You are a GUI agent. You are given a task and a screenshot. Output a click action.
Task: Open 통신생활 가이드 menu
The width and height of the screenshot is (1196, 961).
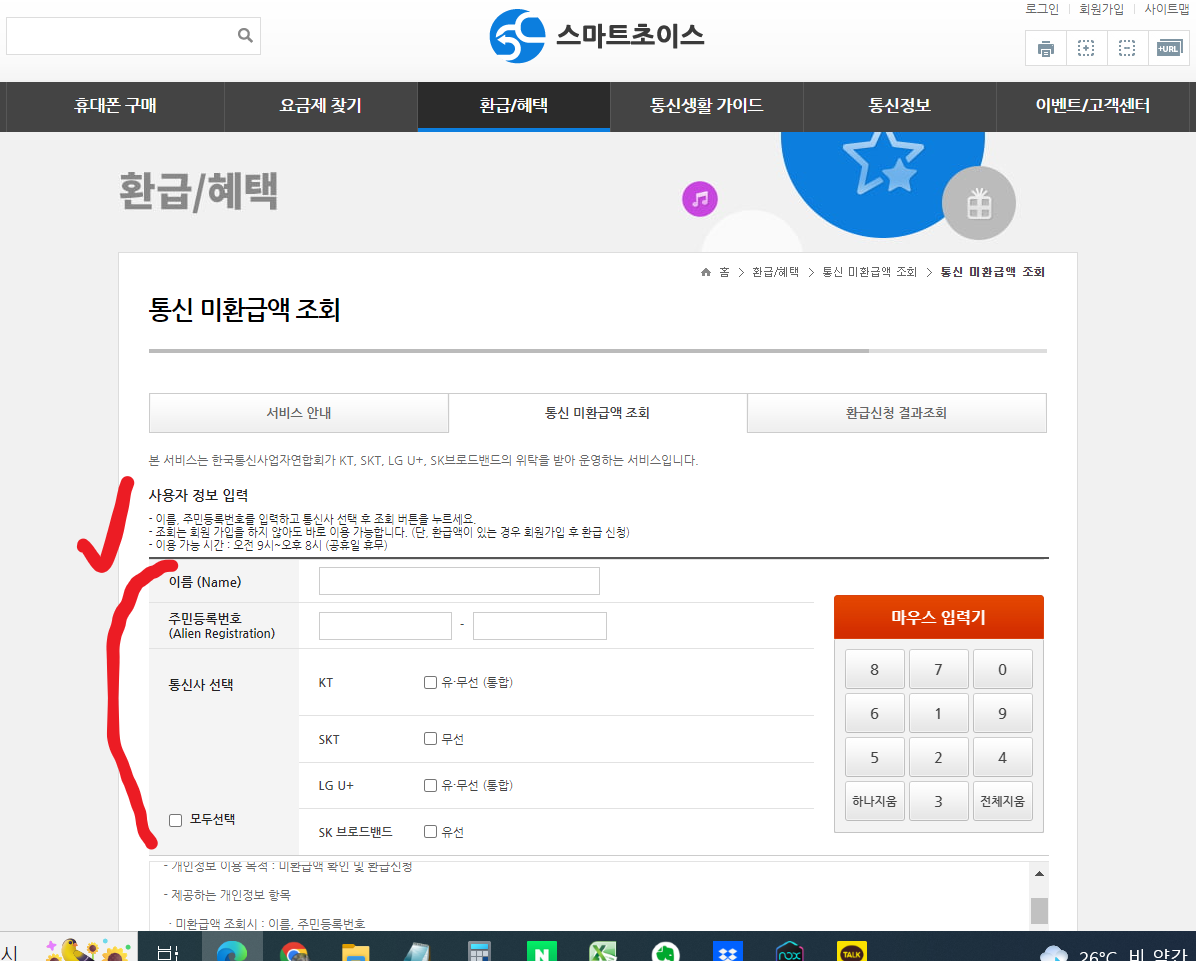click(x=707, y=105)
